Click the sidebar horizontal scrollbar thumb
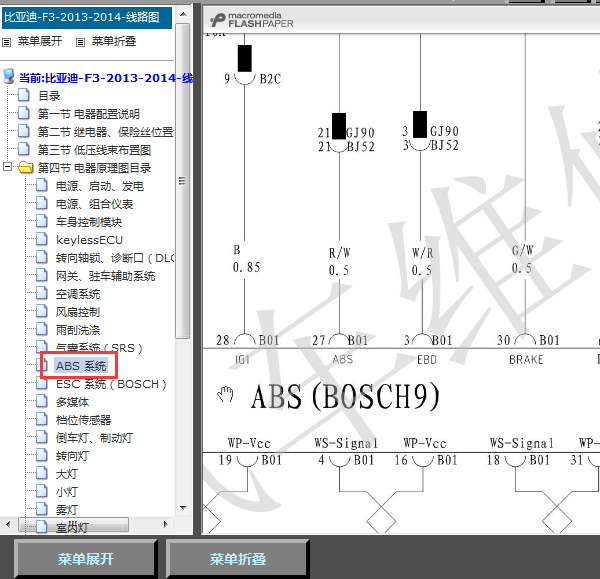 click(x=73, y=524)
